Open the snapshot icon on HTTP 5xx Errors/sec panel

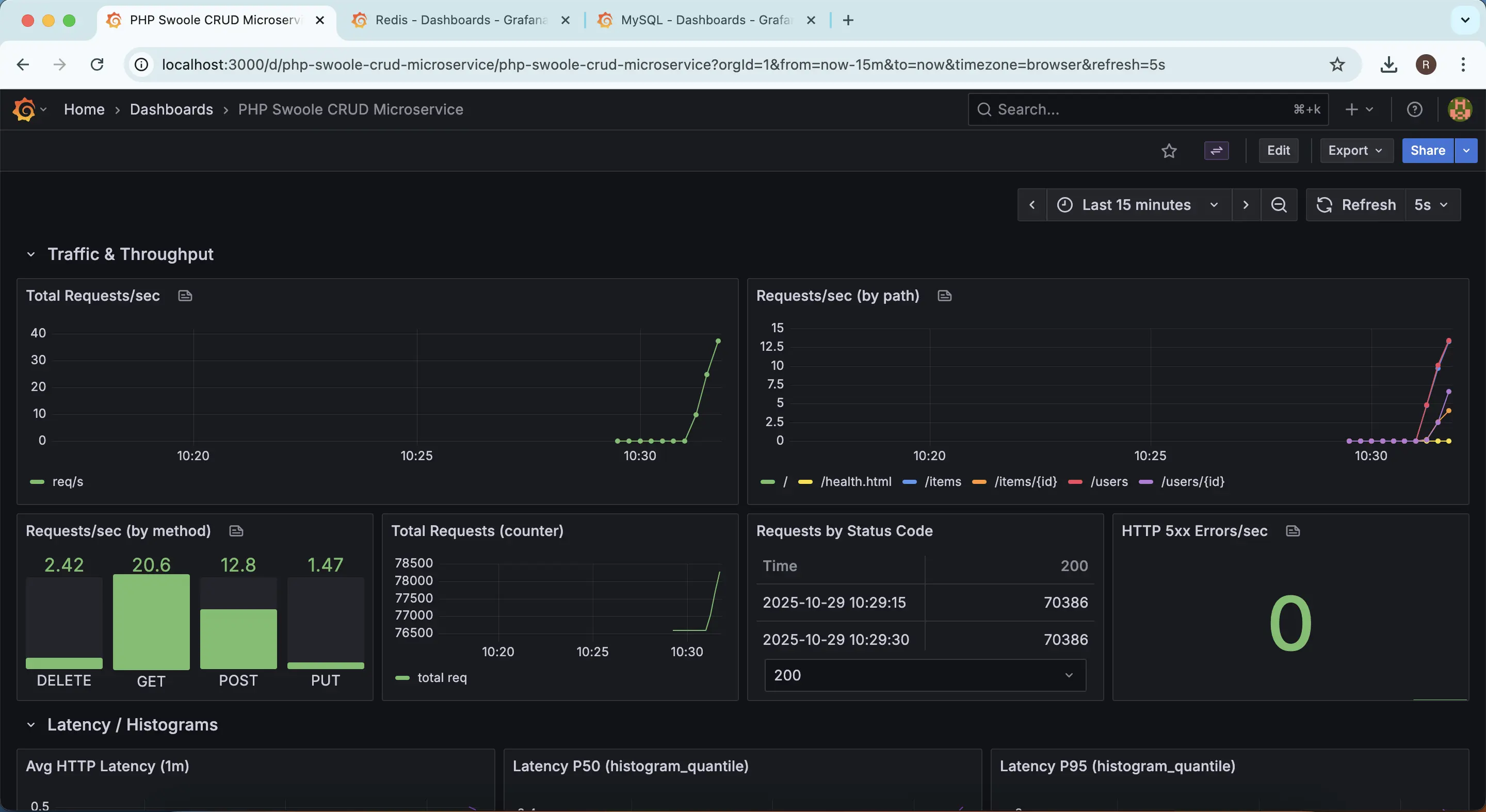pos(1294,530)
